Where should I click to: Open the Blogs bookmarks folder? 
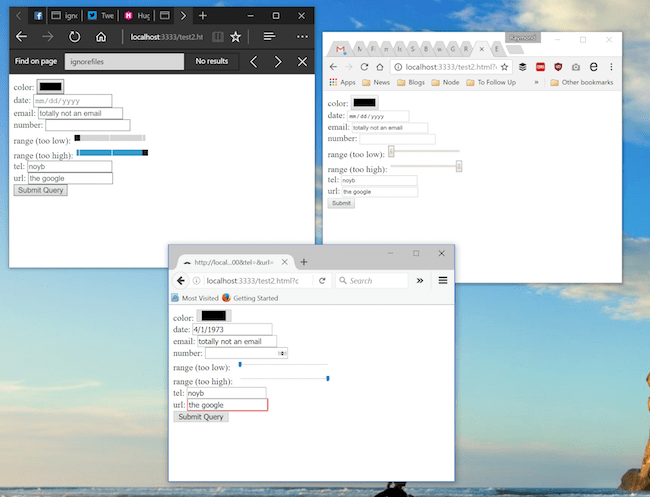tap(411, 82)
